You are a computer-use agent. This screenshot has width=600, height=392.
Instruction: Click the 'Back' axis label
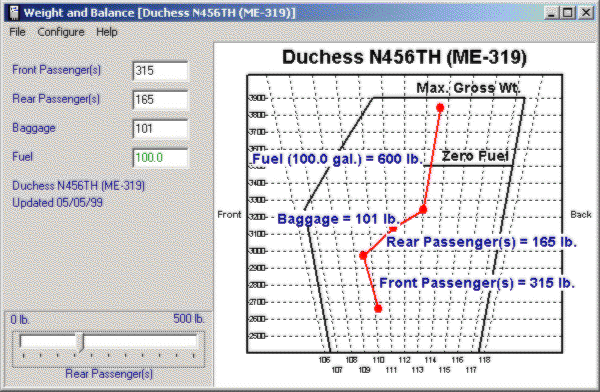[x=581, y=215]
